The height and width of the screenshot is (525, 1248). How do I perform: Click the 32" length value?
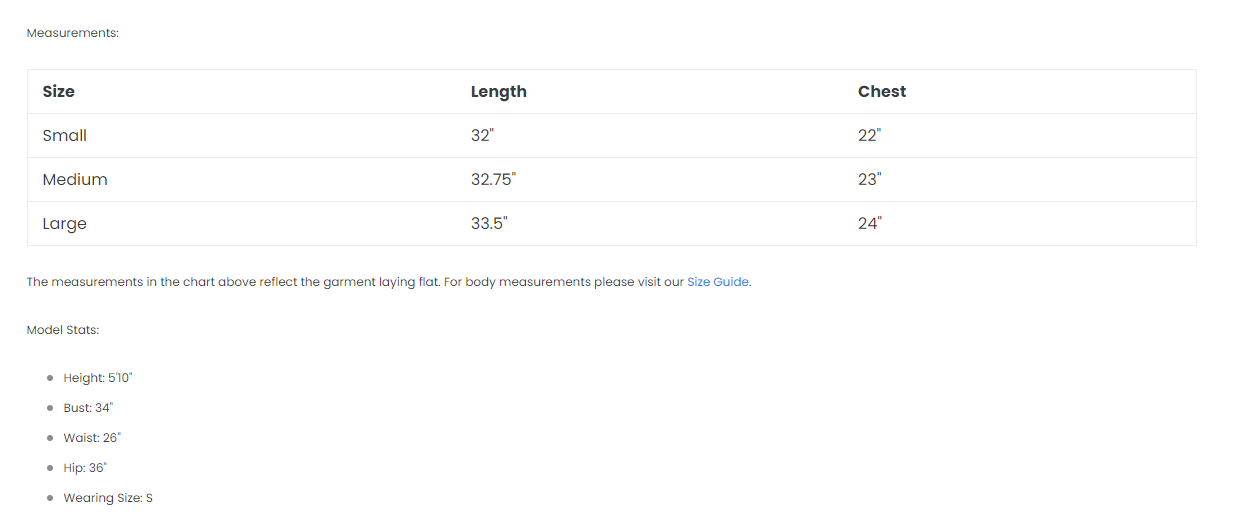coord(482,135)
